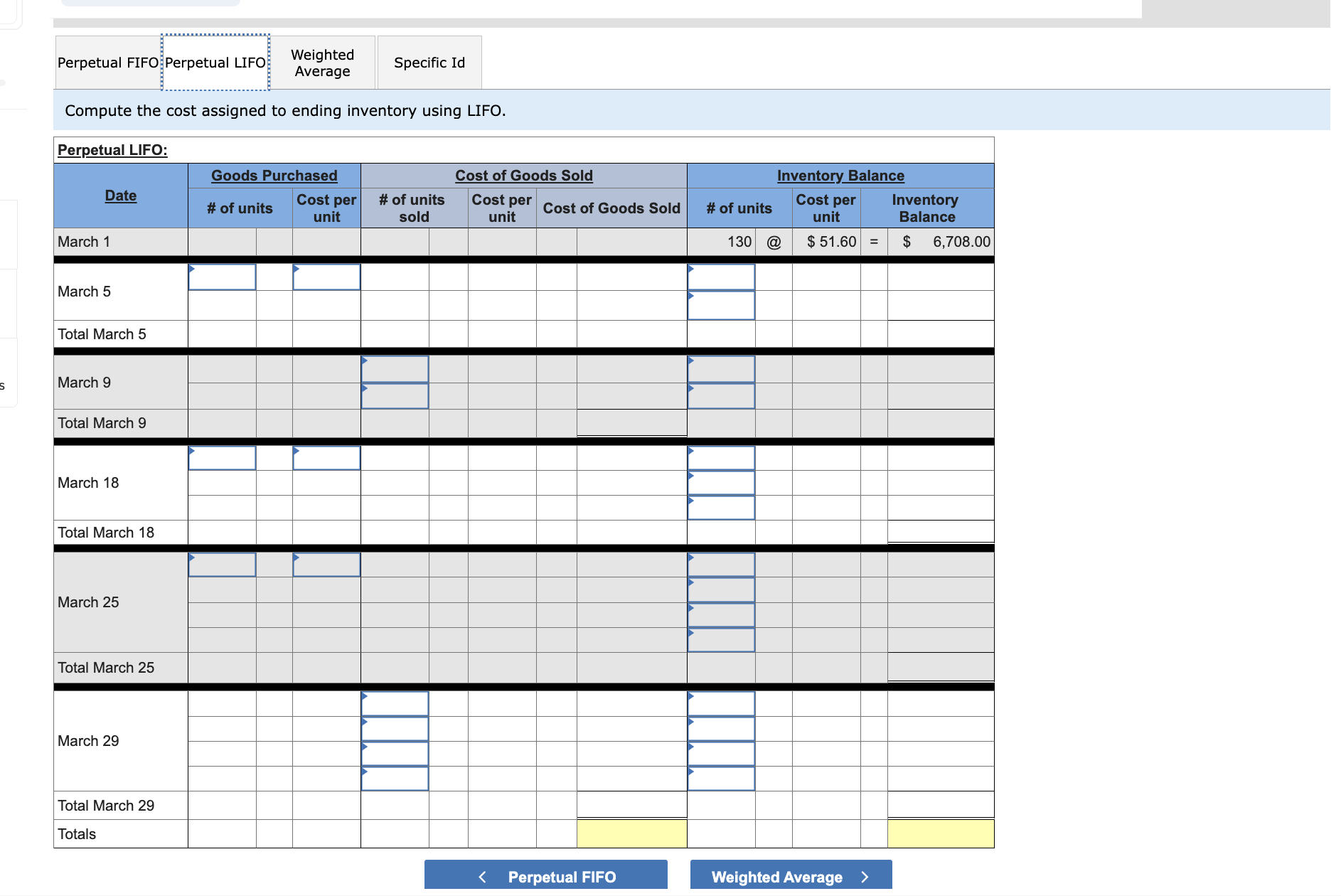Click the Date column header
Image resolution: width=1341 pixels, height=896 pixels.
(121, 196)
